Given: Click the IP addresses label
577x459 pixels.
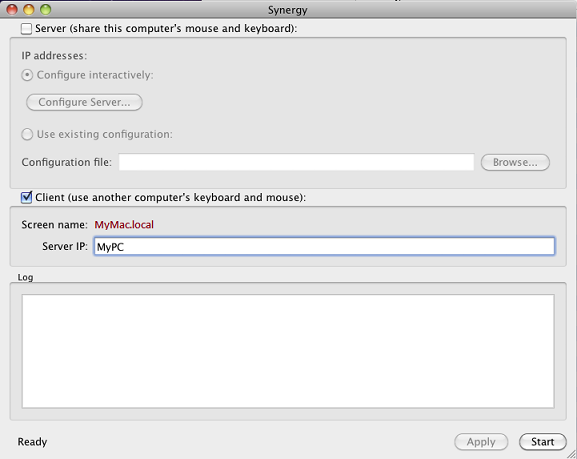Looking at the screenshot, I should [x=54, y=56].
